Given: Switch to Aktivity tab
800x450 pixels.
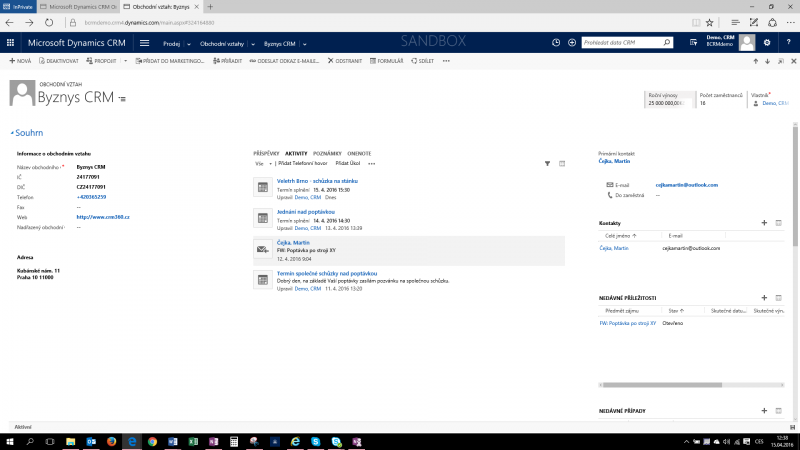Looking at the screenshot, I should 296,154.
